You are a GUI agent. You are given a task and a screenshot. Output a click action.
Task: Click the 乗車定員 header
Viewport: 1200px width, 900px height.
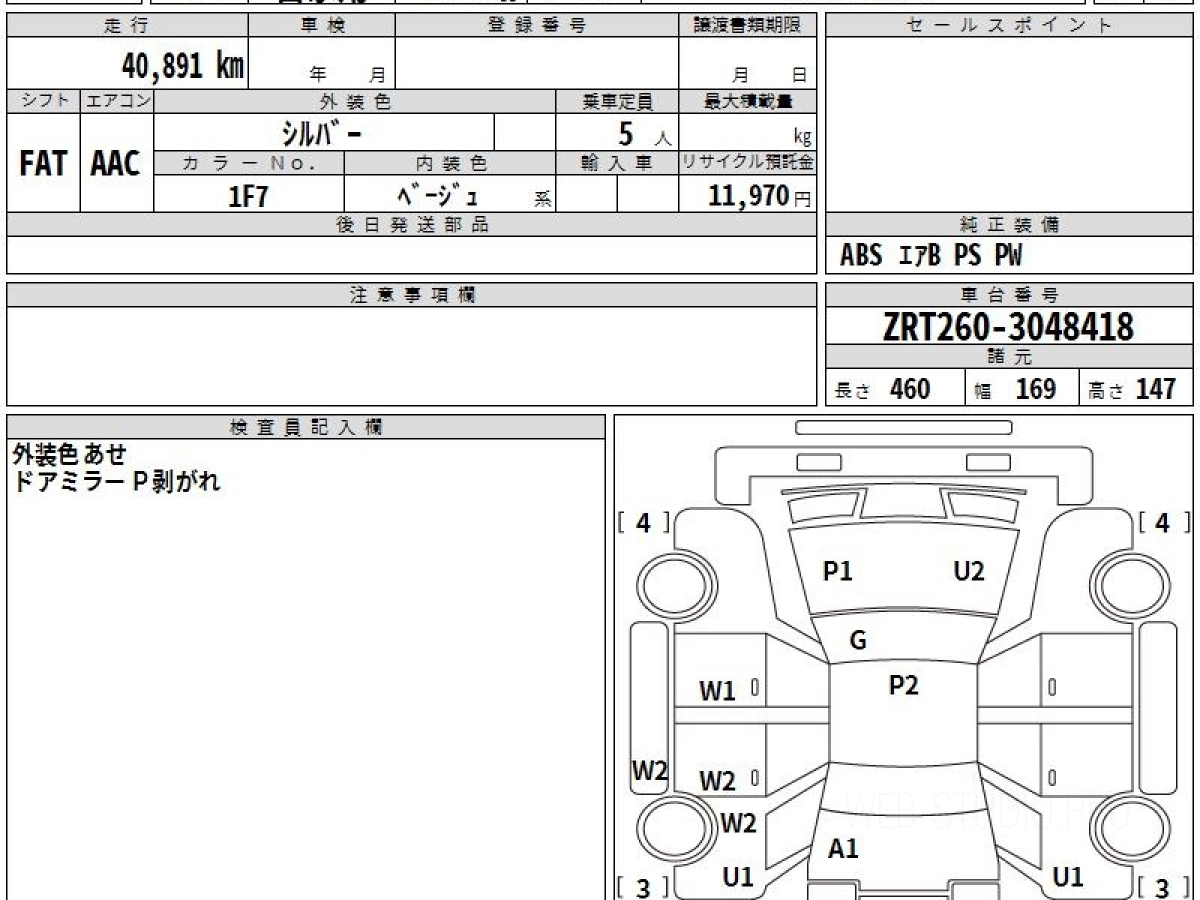(x=618, y=101)
